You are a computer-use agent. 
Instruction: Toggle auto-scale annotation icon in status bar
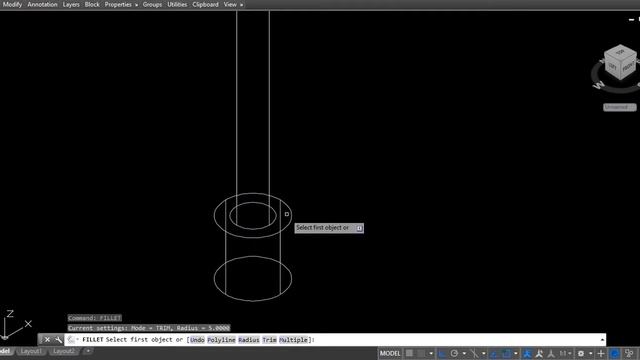click(539, 353)
